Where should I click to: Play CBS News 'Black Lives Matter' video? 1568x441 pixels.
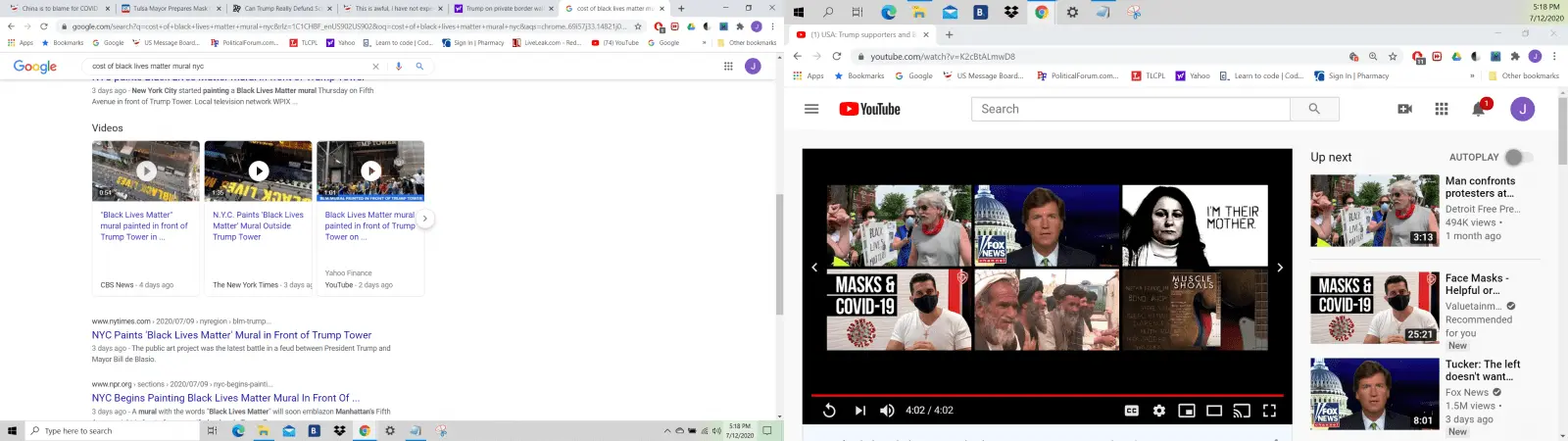point(146,171)
